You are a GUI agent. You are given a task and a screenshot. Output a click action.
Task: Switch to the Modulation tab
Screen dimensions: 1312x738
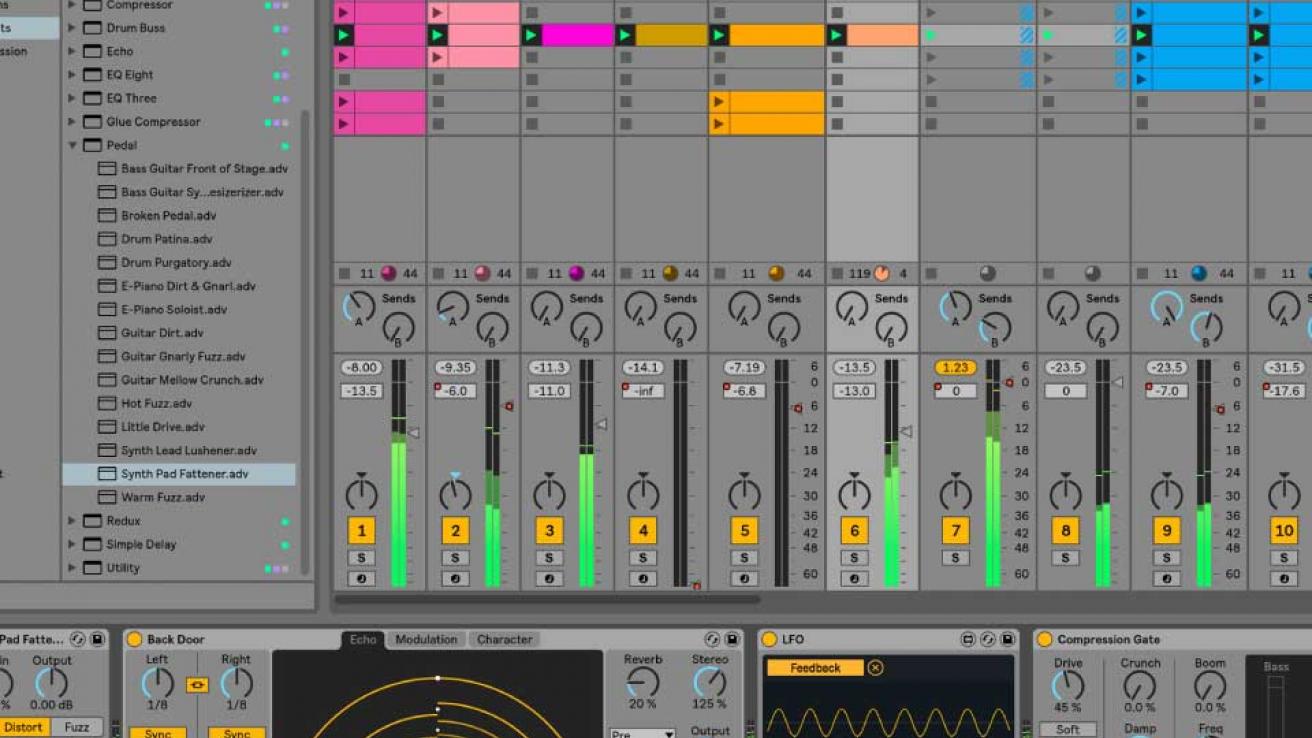[426, 639]
